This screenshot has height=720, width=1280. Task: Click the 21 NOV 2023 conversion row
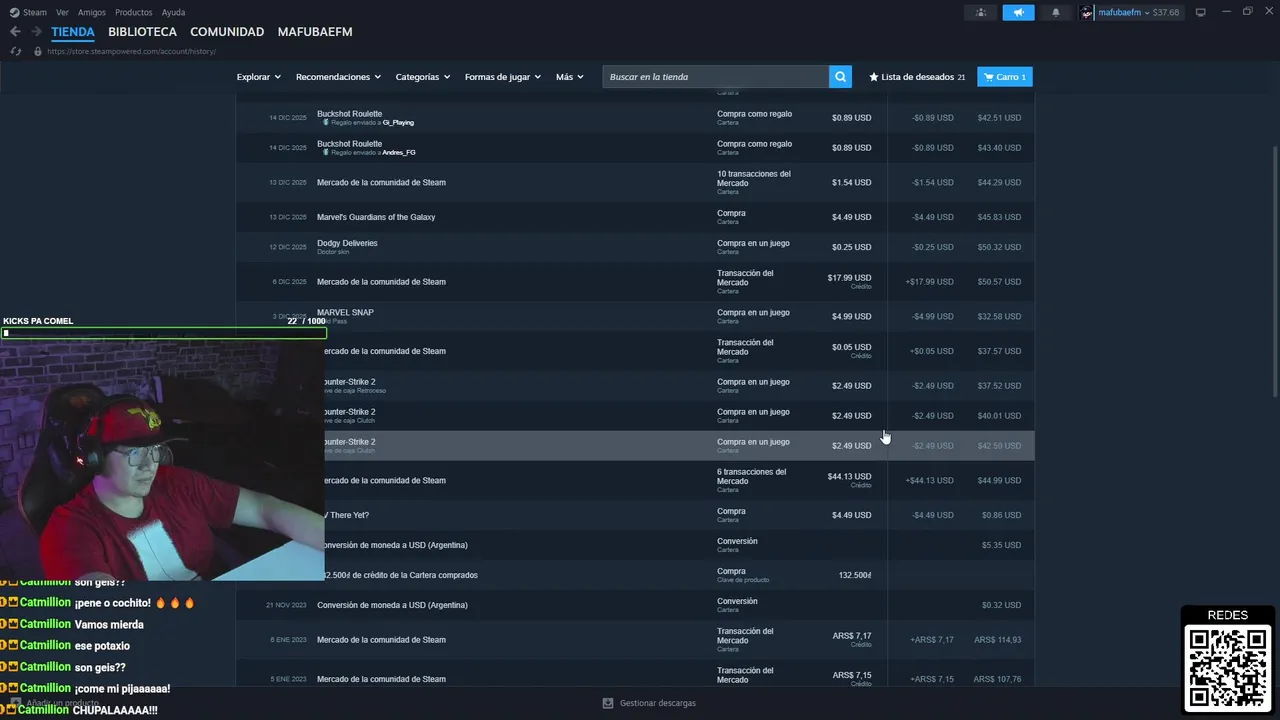(x=635, y=605)
